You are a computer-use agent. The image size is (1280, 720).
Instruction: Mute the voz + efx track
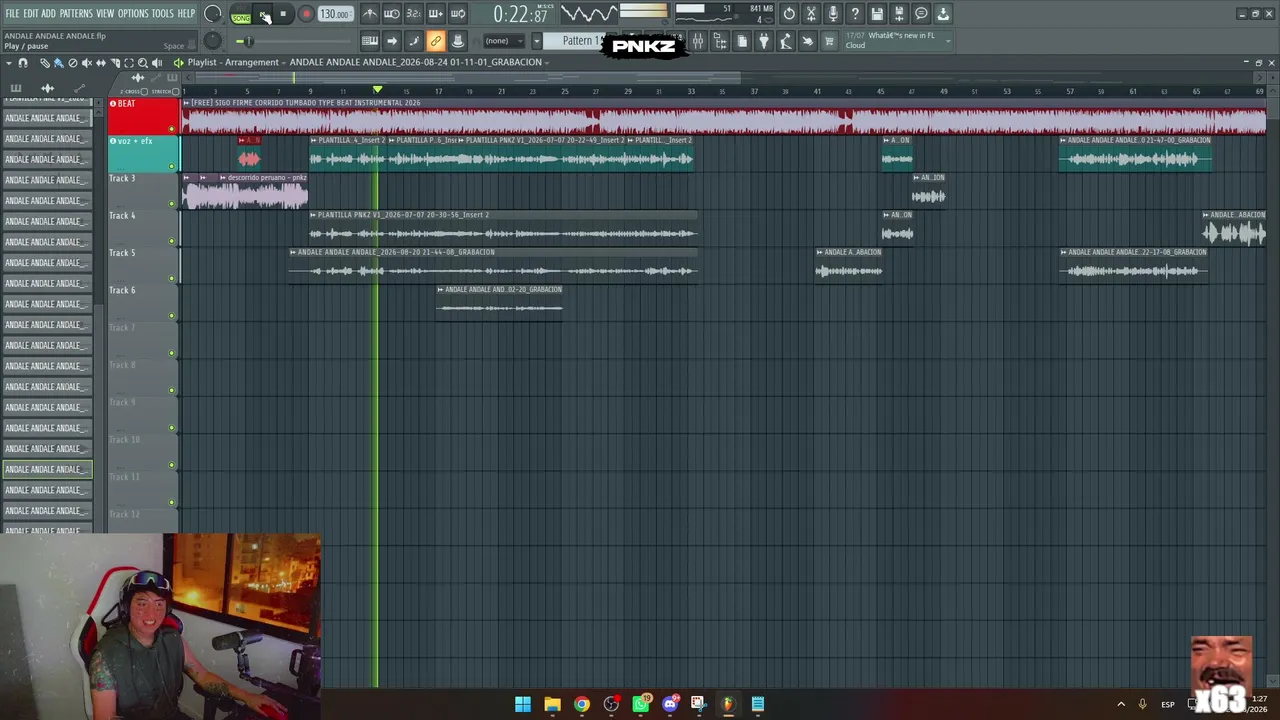tap(172, 166)
